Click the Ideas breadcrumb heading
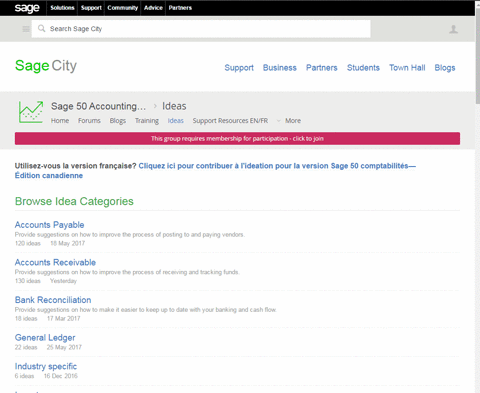 coord(174,106)
